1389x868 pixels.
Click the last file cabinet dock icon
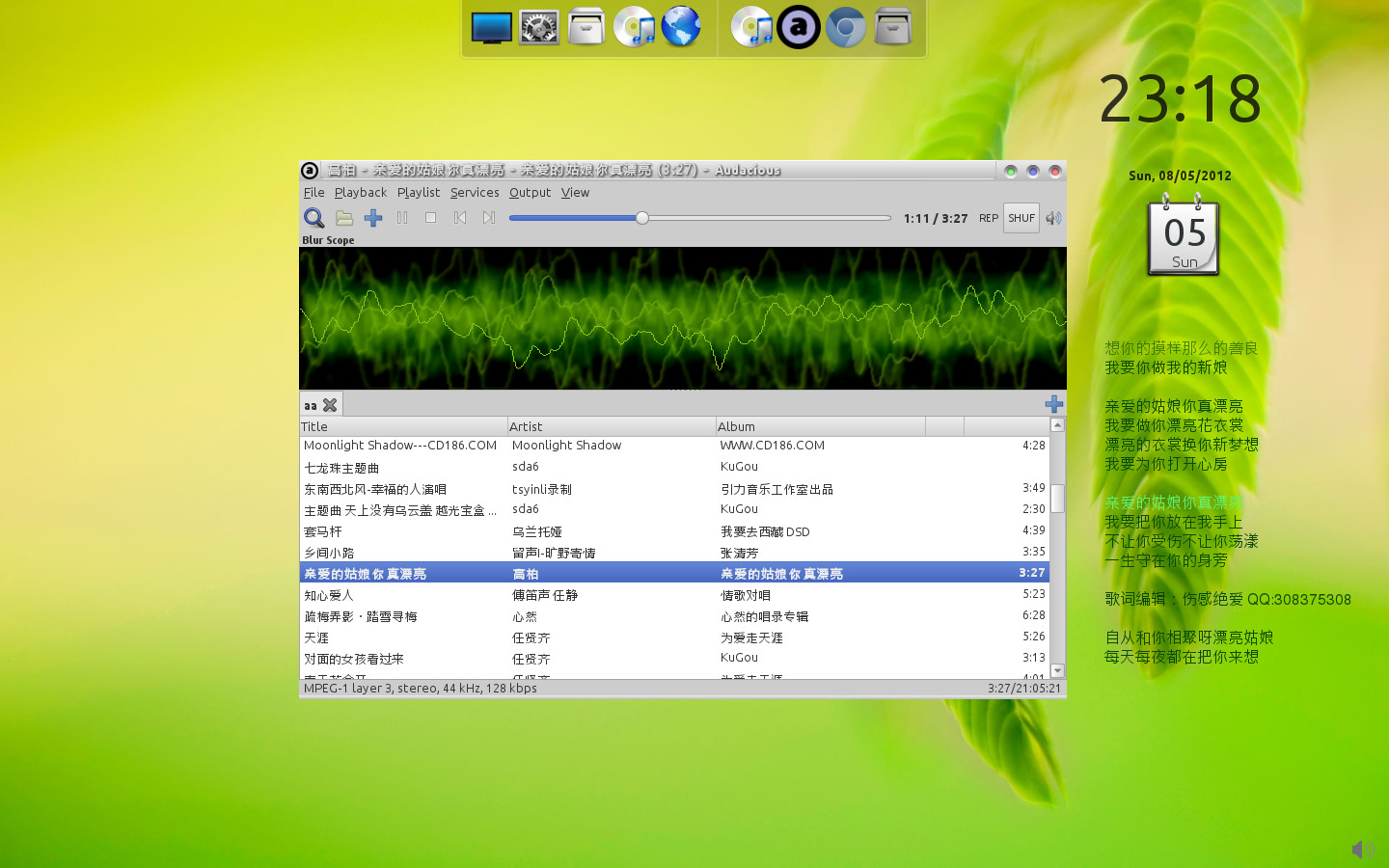click(x=893, y=27)
